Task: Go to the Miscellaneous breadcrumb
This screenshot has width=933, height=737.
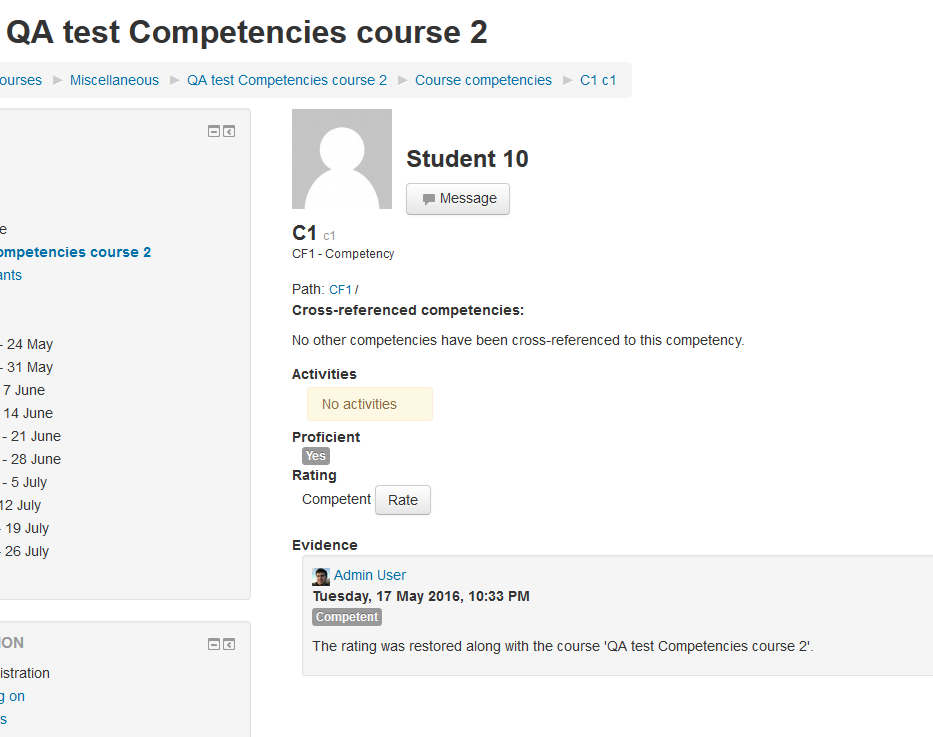Action: [x=114, y=80]
